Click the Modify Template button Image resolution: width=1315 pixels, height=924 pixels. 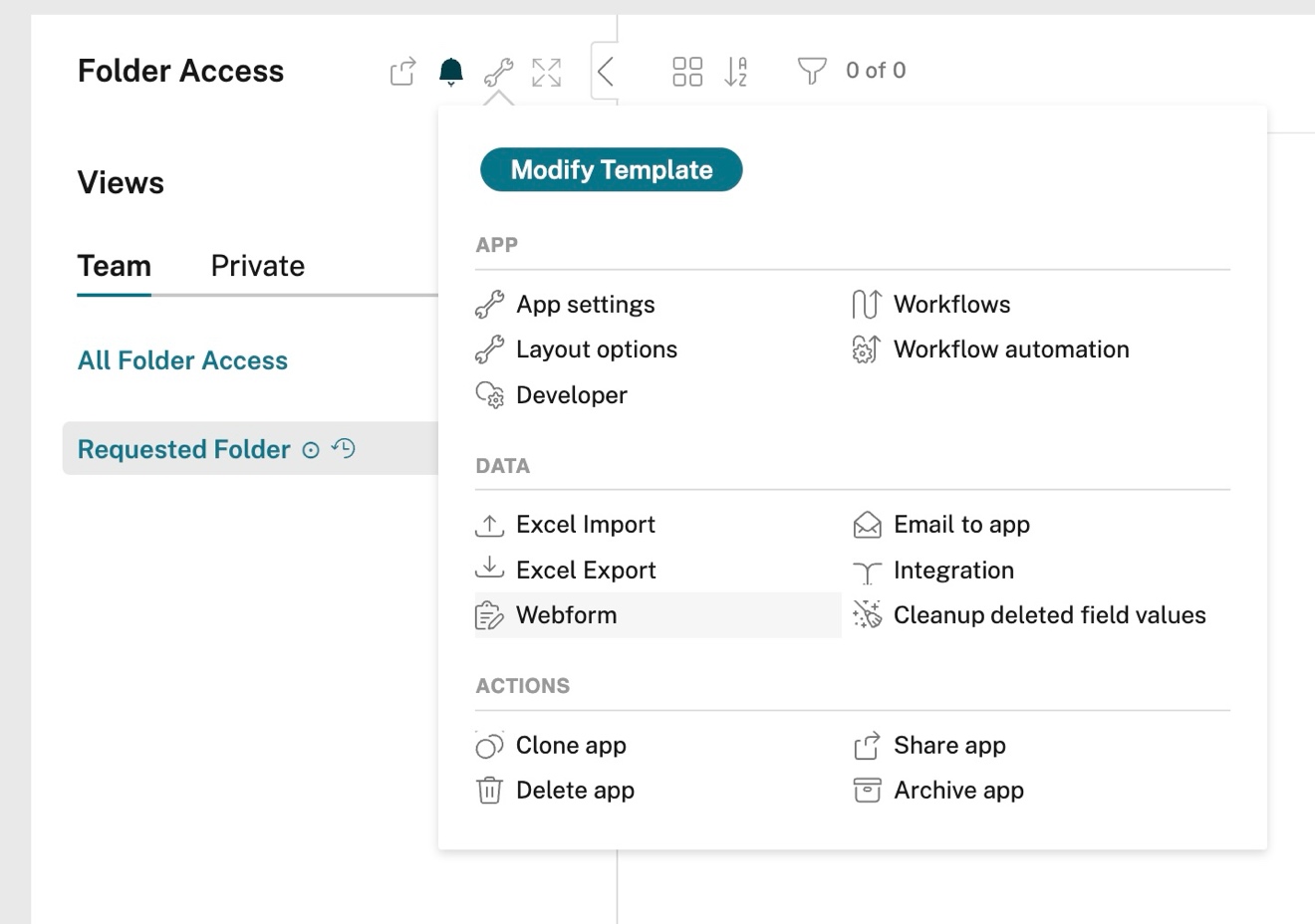click(x=612, y=169)
